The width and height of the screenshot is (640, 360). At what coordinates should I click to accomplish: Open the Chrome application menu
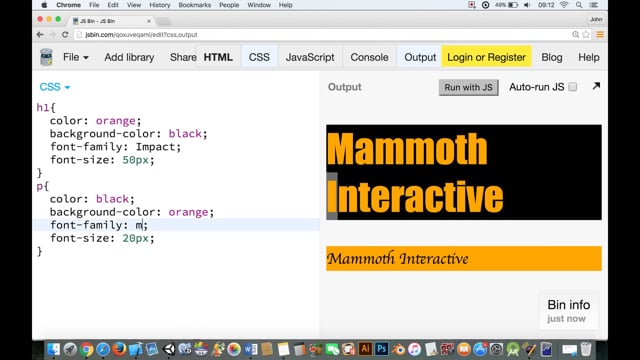pos(68,5)
